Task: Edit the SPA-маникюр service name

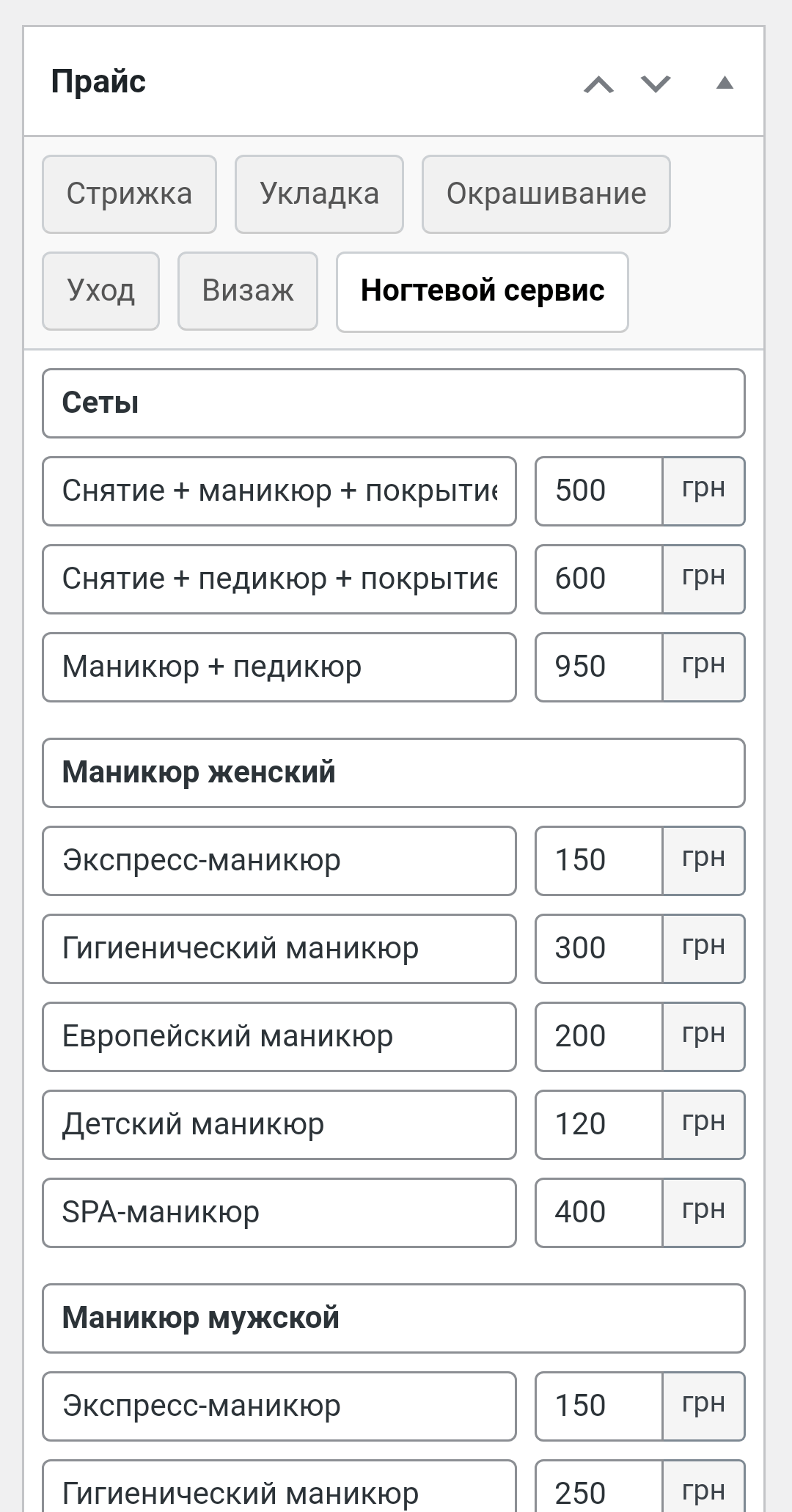Action: 279,1213
